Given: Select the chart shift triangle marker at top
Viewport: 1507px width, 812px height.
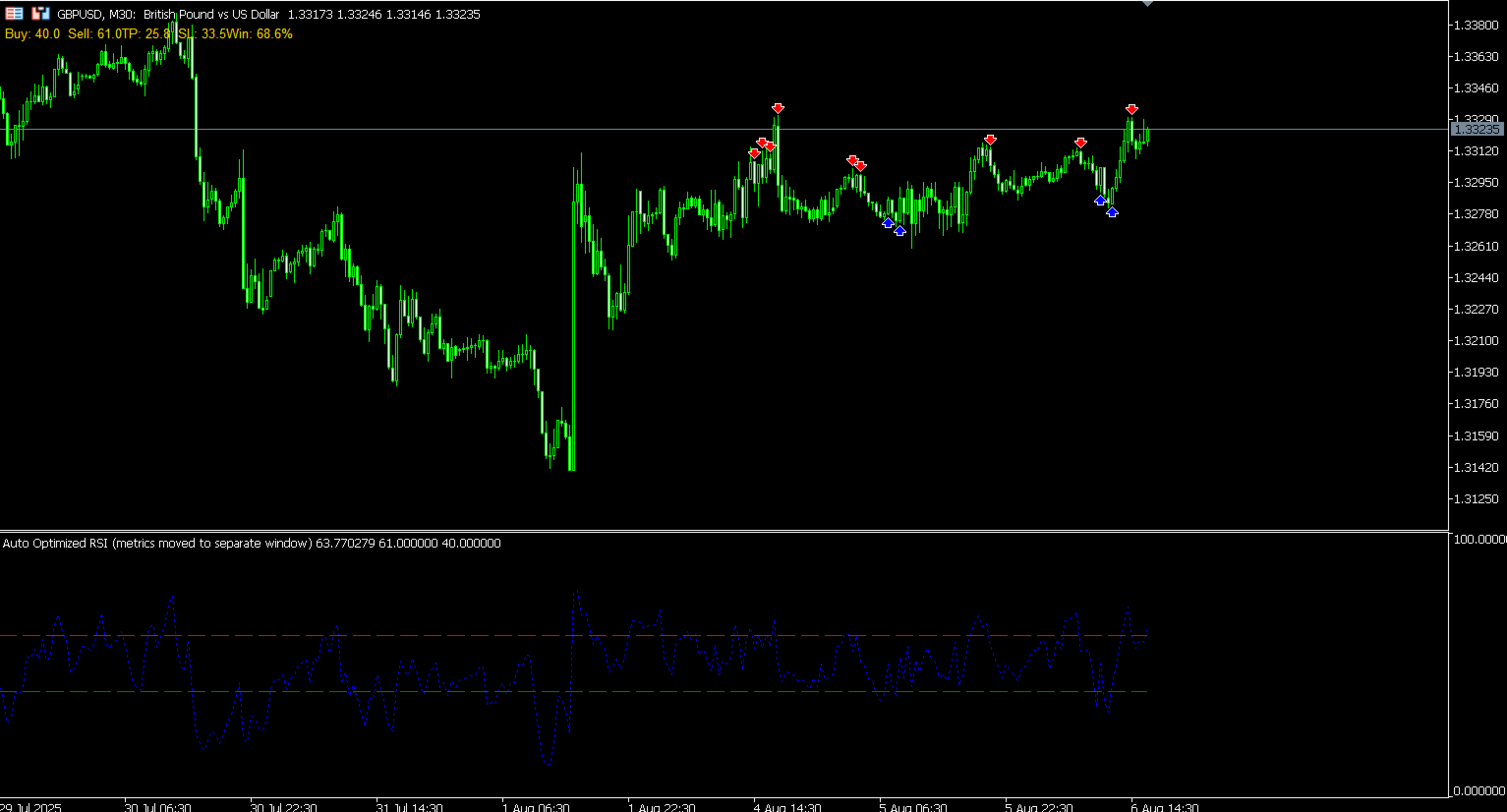Looking at the screenshot, I should (1147, 3).
